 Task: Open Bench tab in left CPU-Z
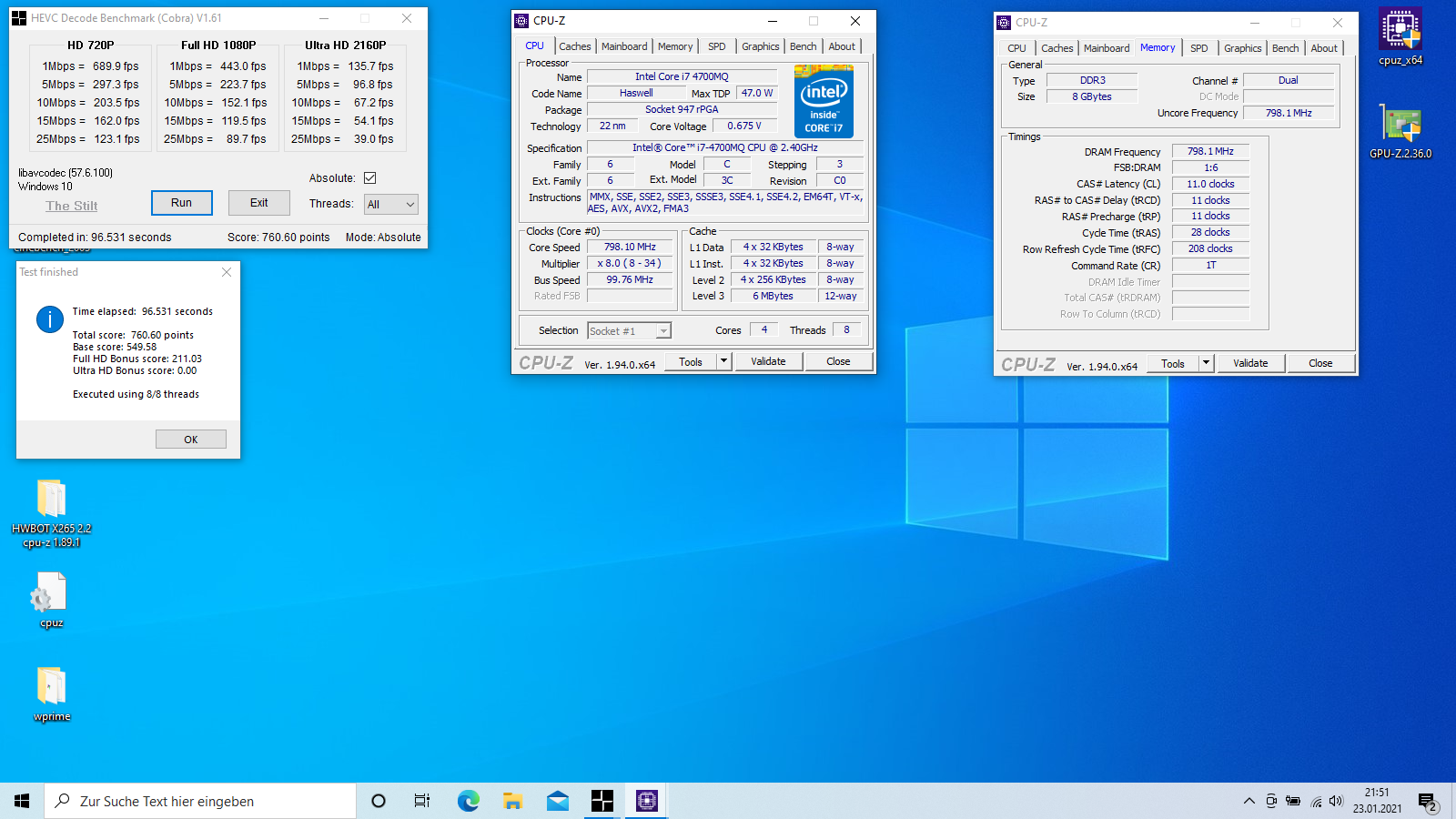click(x=803, y=46)
